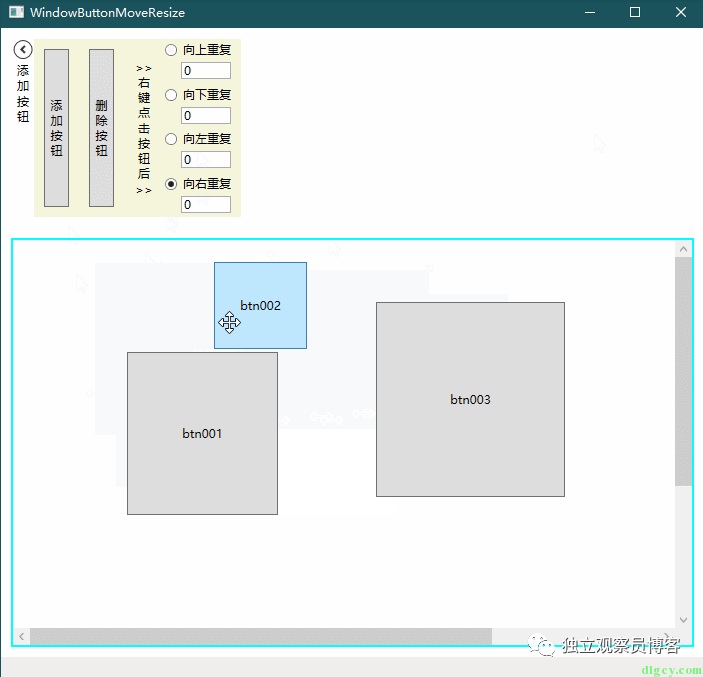Click the highlighted btn002 button
The width and height of the screenshot is (703, 677).
(x=260, y=305)
